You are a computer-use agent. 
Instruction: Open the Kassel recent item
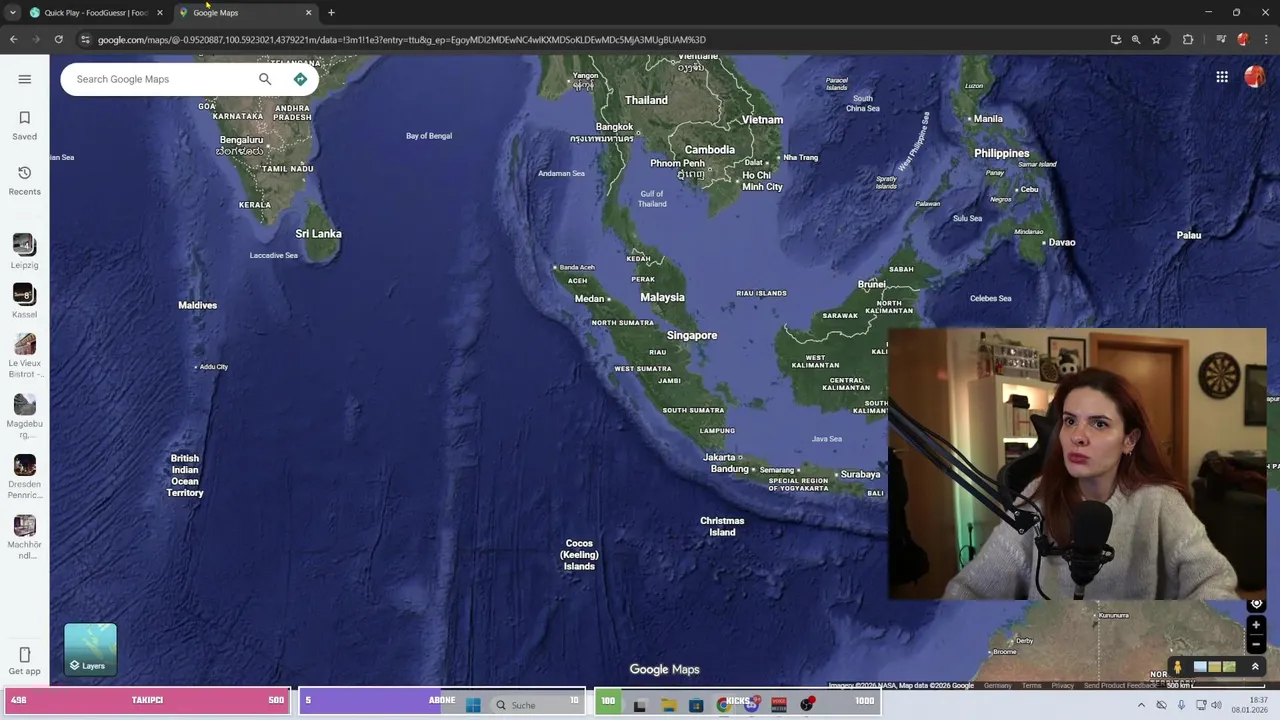(x=25, y=300)
